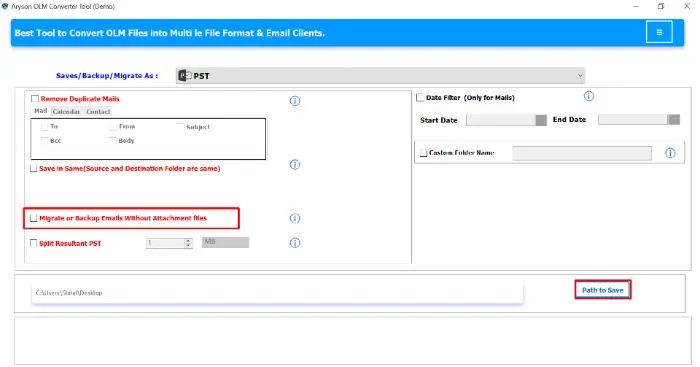Click info icon next to Custom Folder Name
Image resolution: width=700 pixels, height=367 pixels.
click(x=670, y=153)
